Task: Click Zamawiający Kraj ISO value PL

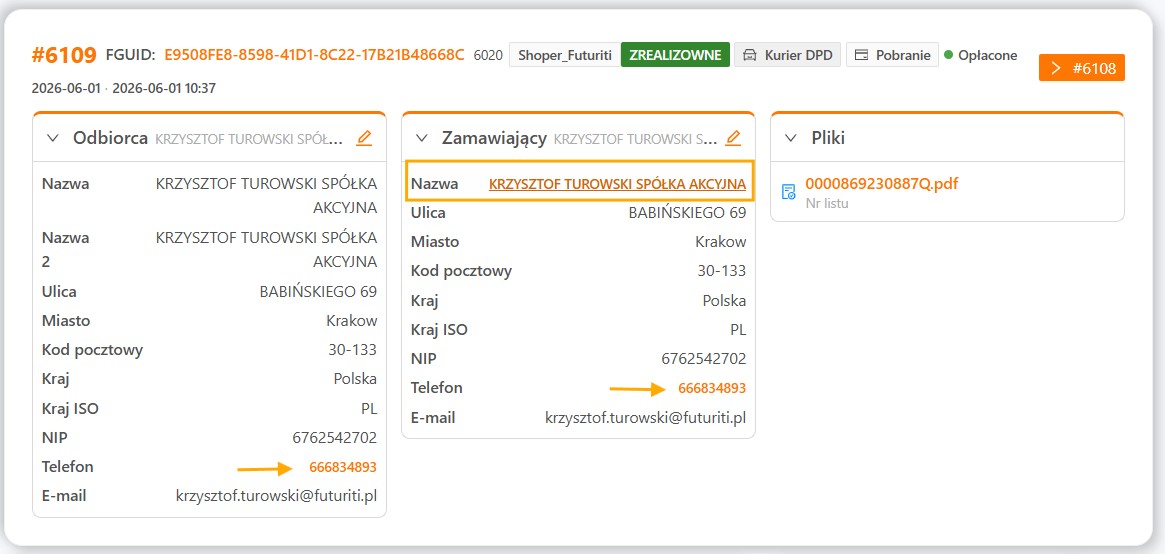Action: [x=738, y=330]
